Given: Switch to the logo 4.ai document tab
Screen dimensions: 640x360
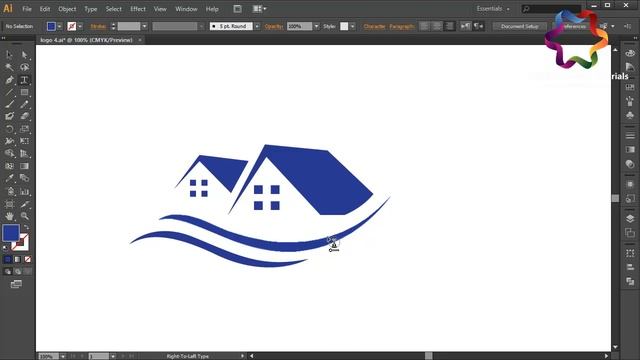Looking at the screenshot, I should [x=87, y=40].
